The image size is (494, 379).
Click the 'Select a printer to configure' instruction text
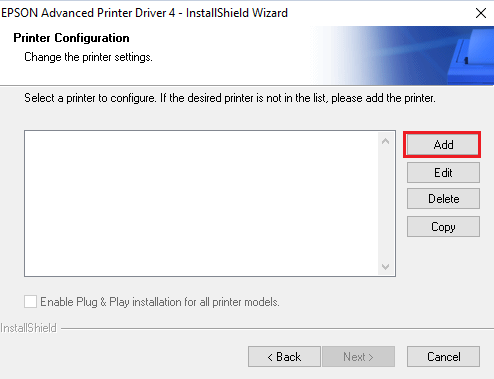click(230, 98)
